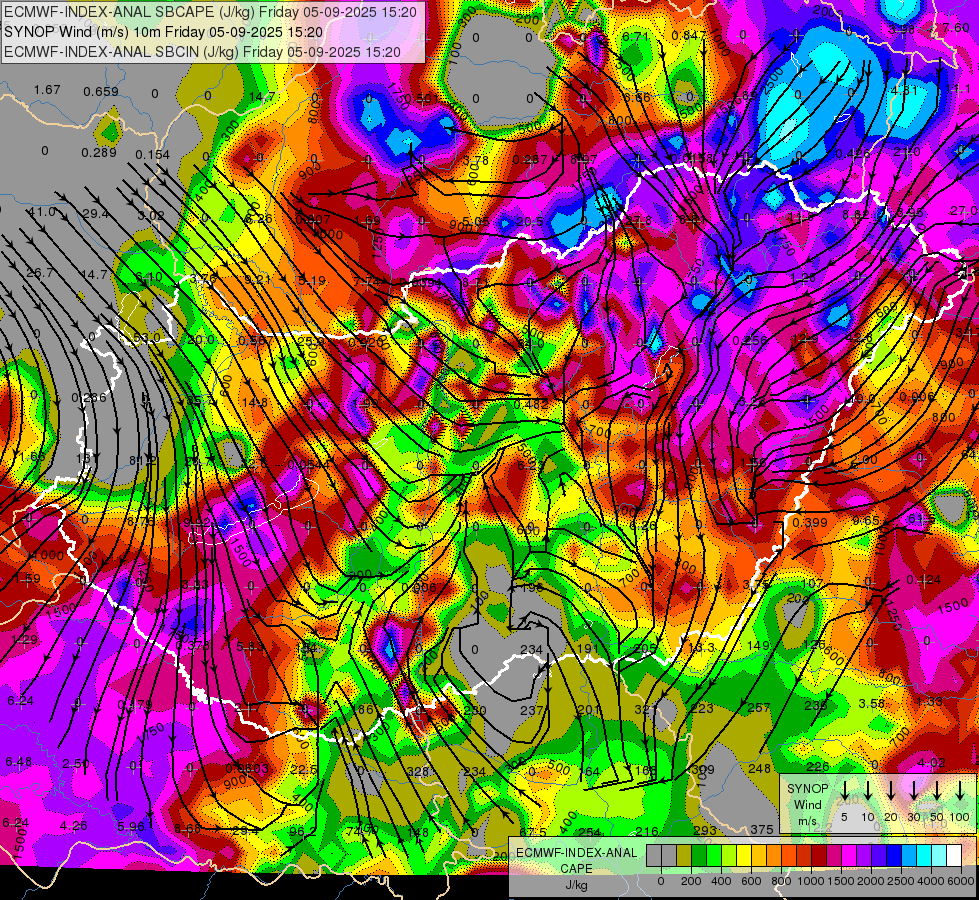Screen dimensions: 979x900
Task: Click the wind arrow above 5 m/s
Action: tap(844, 790)
